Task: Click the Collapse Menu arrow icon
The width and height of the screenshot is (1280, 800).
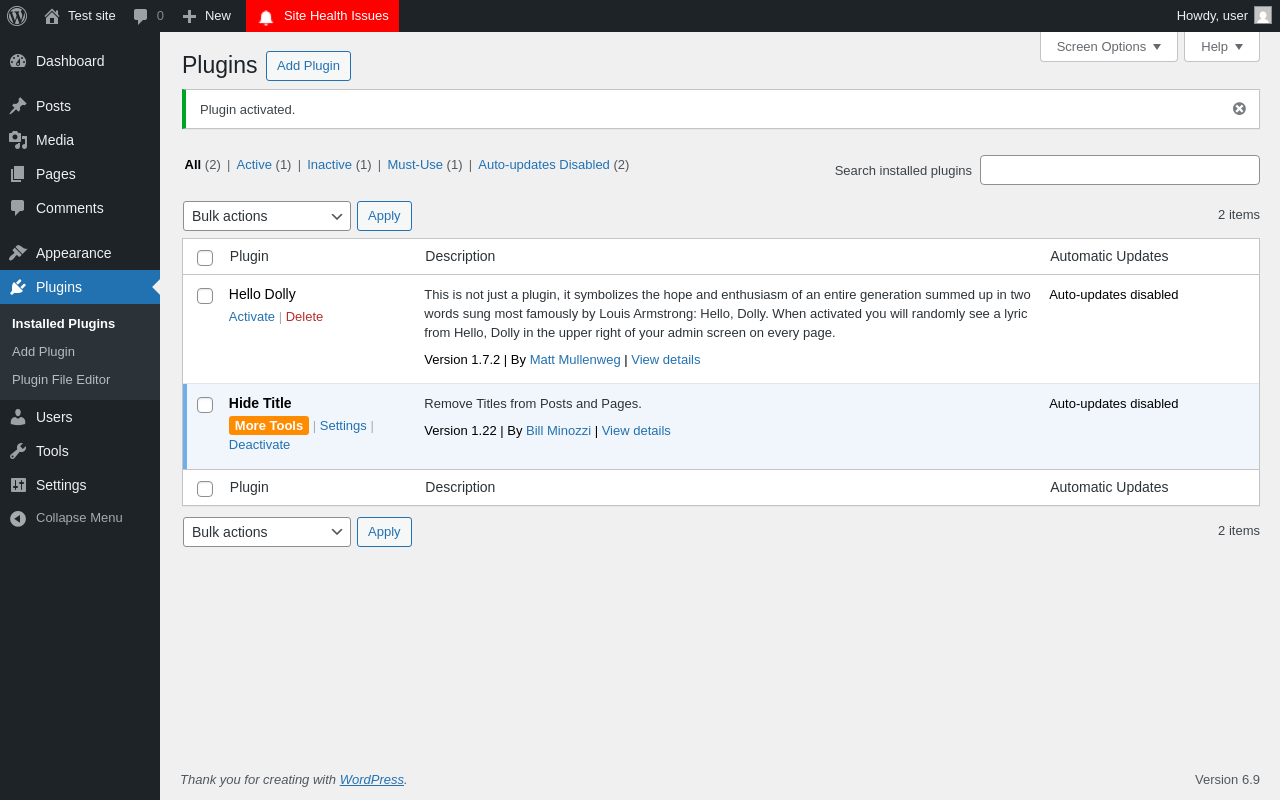Action: pos(18,518)
